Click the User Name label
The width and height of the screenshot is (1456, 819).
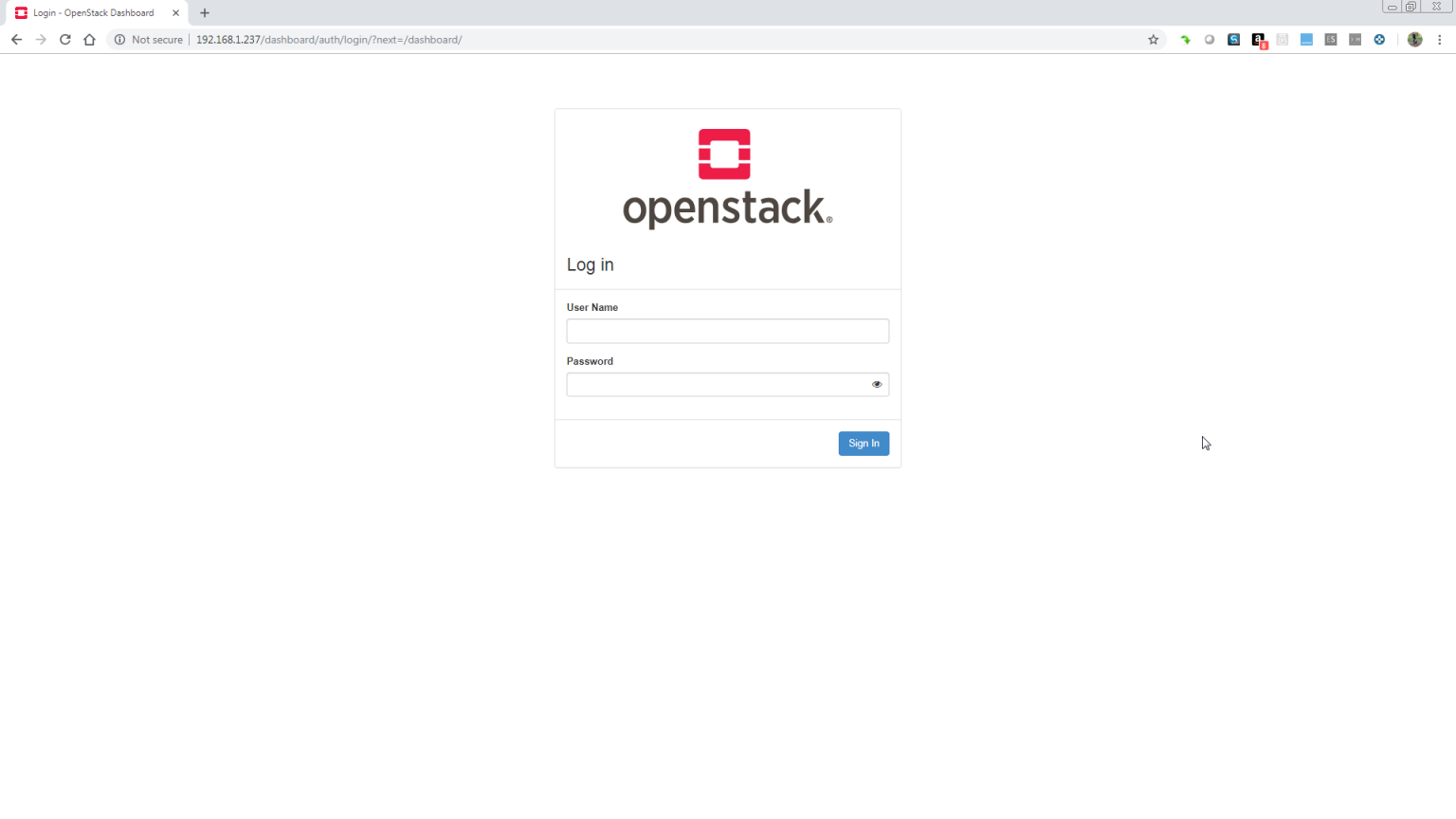(592, 307)
